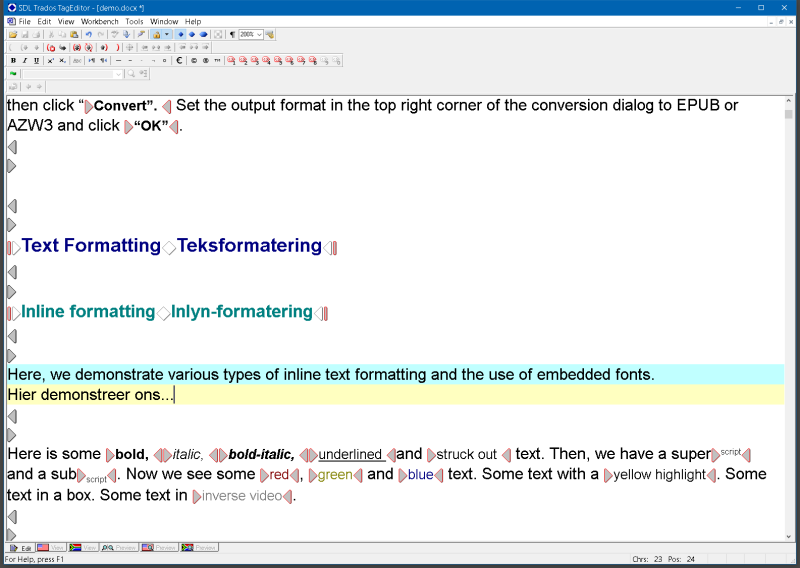Insert the copyright symbol
Viewport: 800px width, 568px height.
(194, 61)
